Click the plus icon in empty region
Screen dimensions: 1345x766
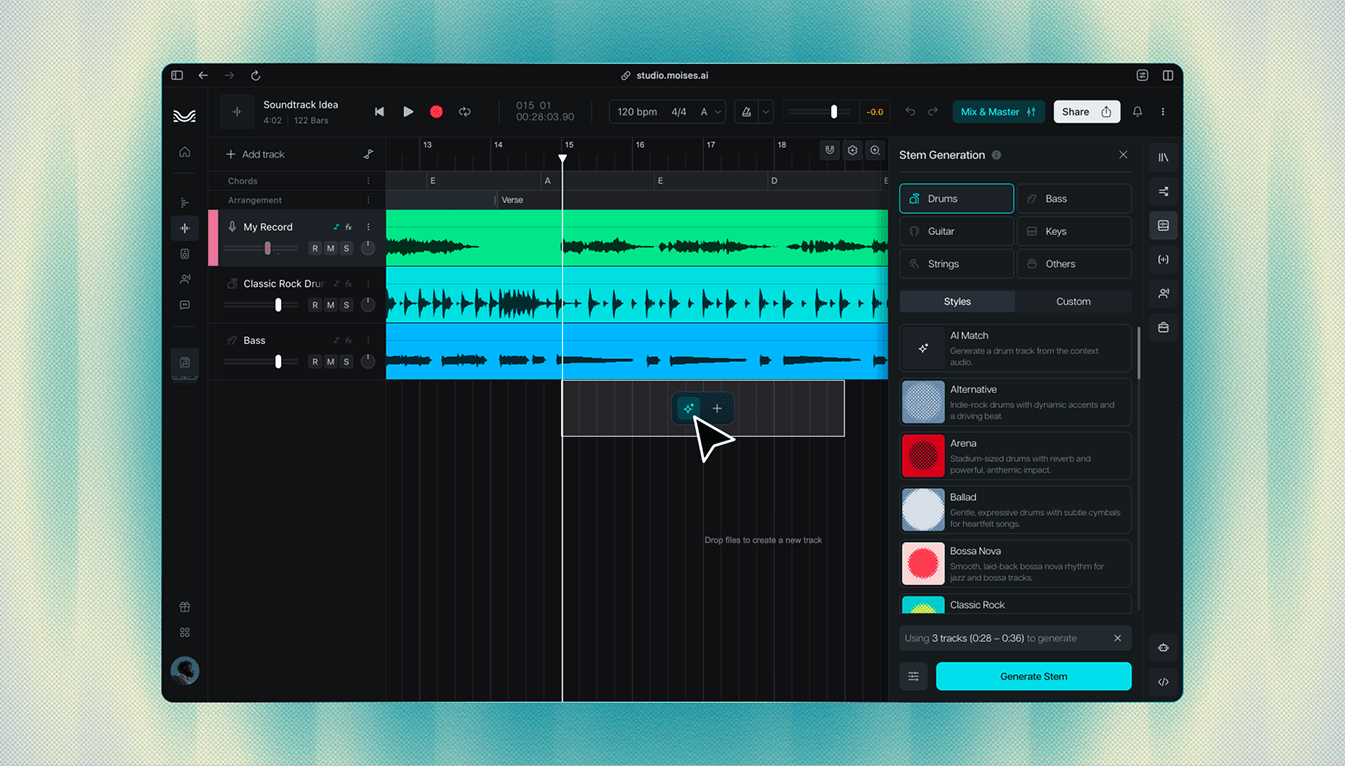click(x=717, y=408)
